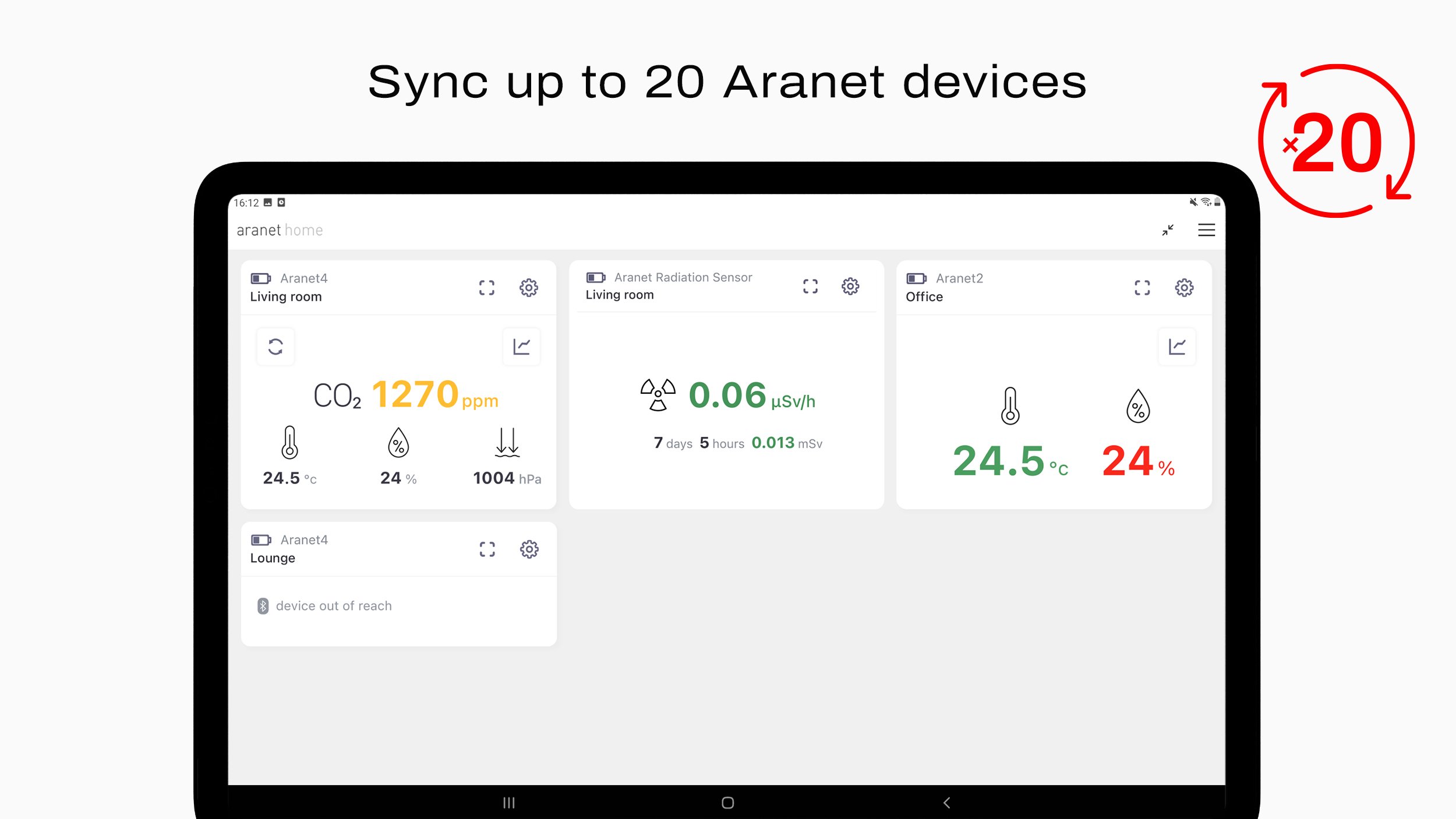Tap the device out of reach message
Viewport: 1456px width, 819px height.
pos(333,606)
